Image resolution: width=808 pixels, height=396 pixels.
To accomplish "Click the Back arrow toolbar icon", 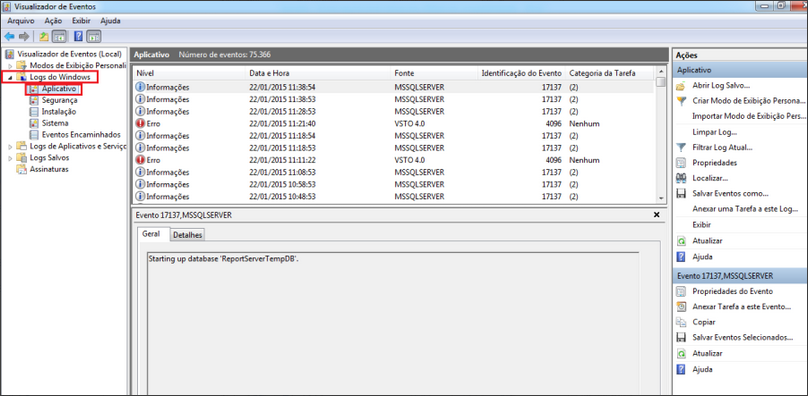I will point(9,37).
